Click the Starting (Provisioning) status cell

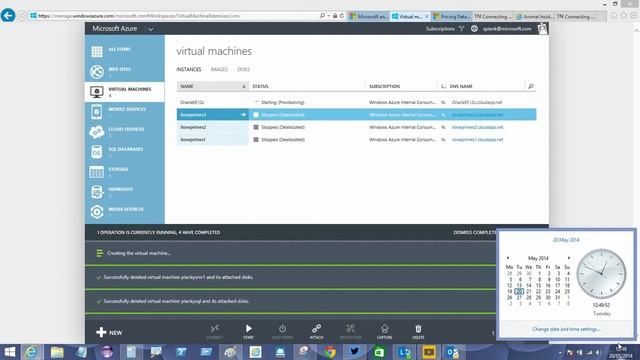pos(282,102)
